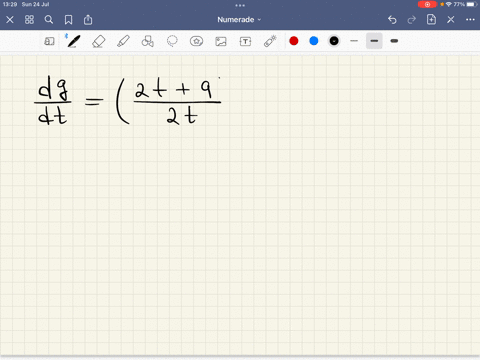This screenshot has width=480, height=360.
Task: Select the thickest stroke width
Action: coord(394,41)
